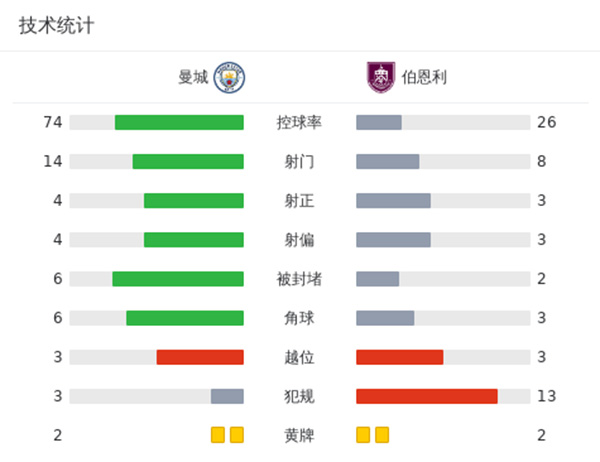This screenshot has height=462, width=600.
Task: Click Manchester City's first yellow card icon
Action: point(218,435)
